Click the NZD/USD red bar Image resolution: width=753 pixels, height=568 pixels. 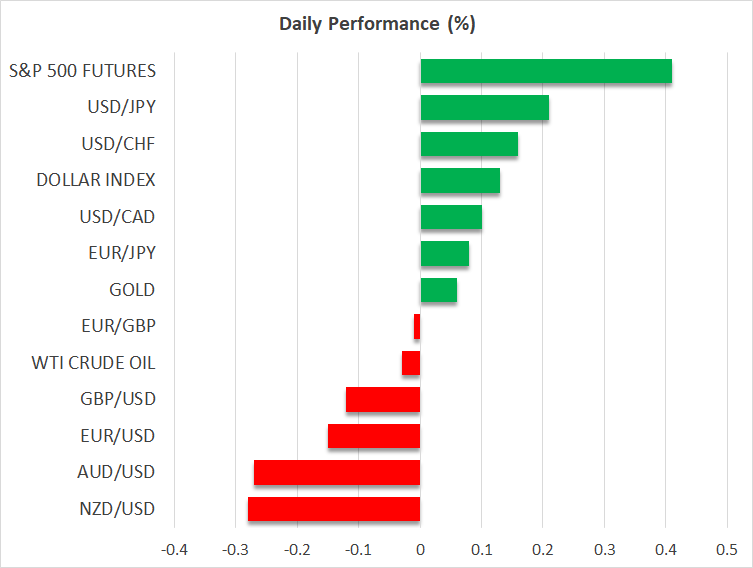(x=334, y=509)
